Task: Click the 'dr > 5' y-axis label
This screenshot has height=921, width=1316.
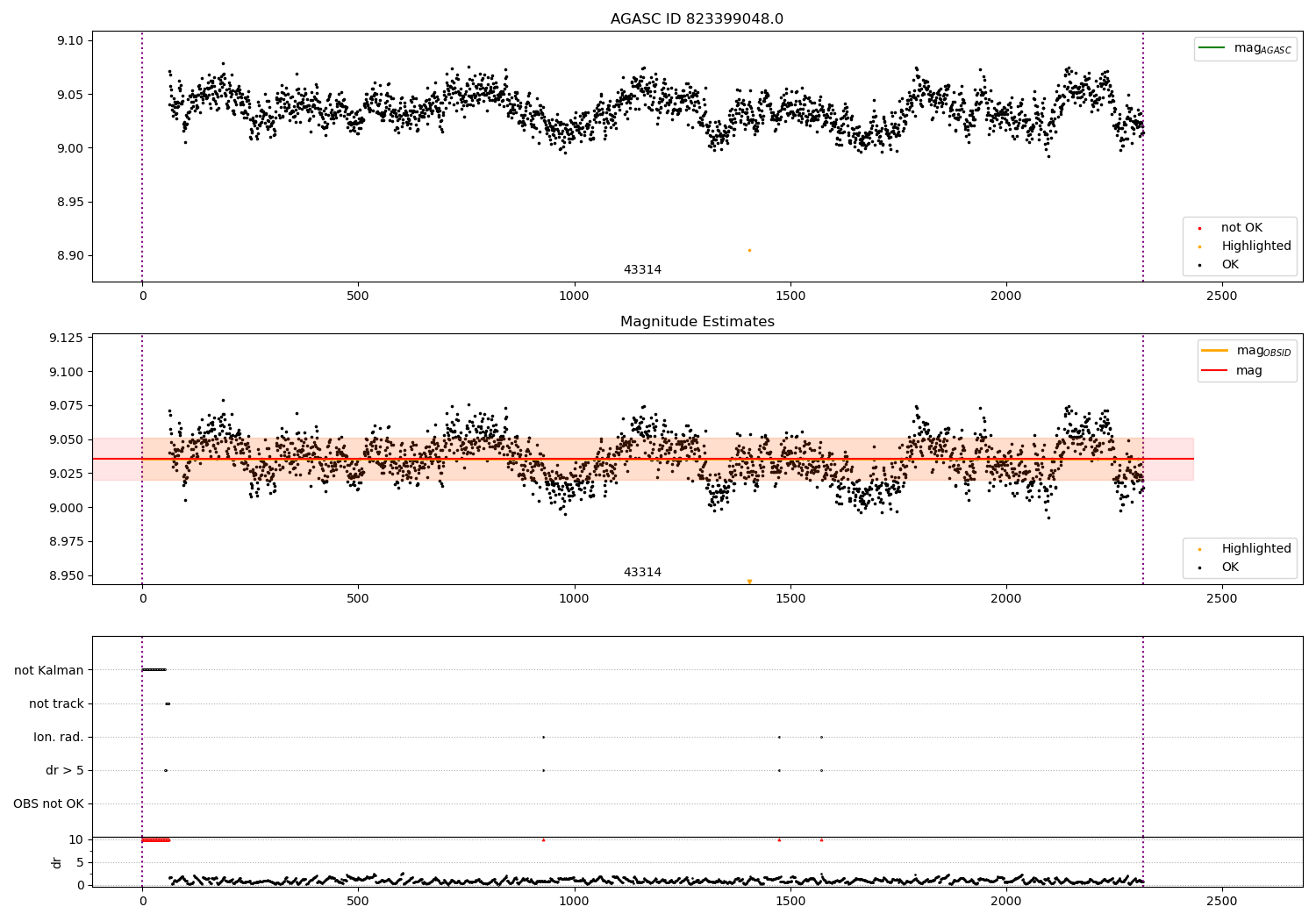Action: pos(65,771)
